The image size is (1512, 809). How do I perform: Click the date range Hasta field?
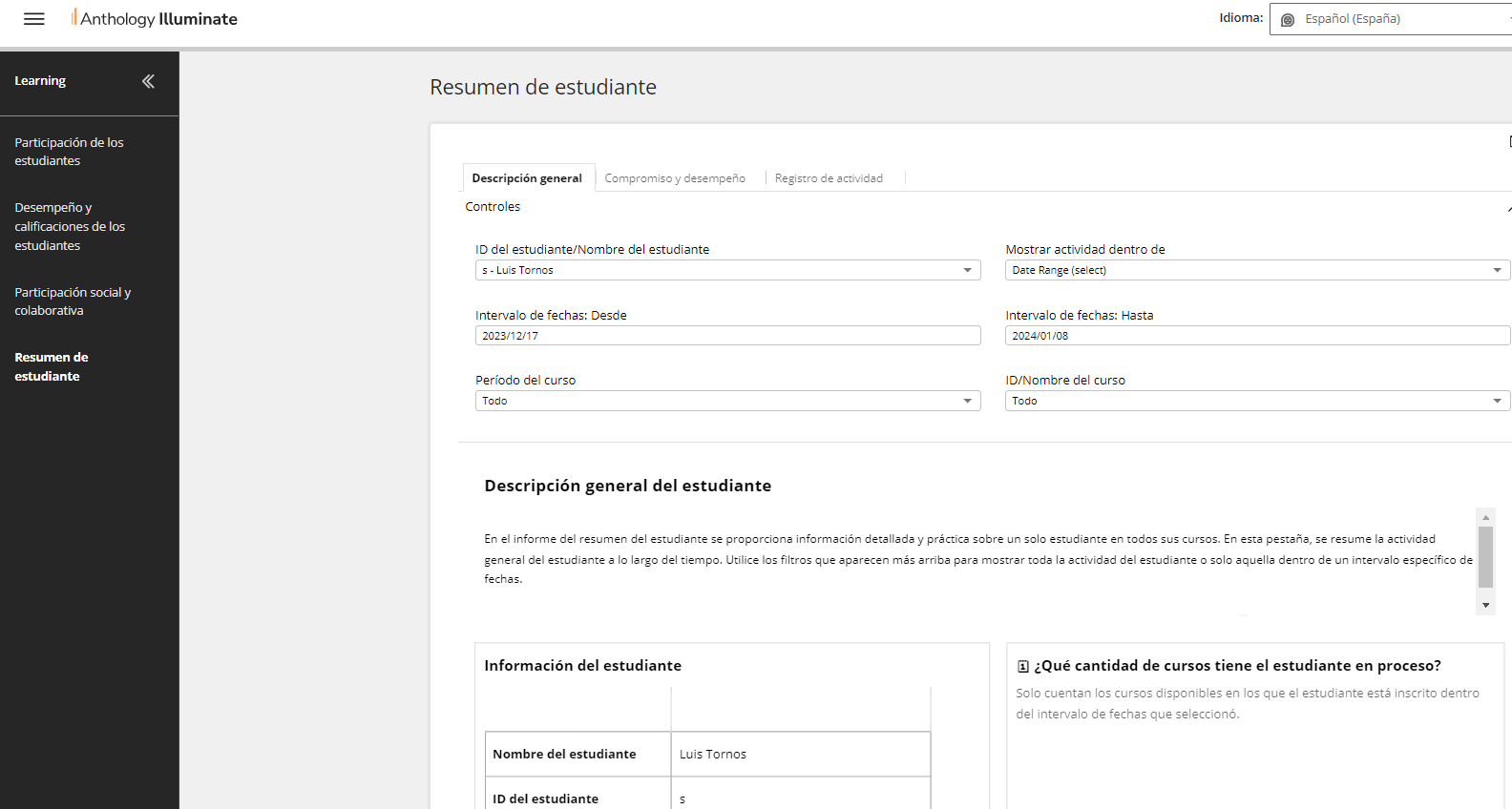(x=1257, y=336)
